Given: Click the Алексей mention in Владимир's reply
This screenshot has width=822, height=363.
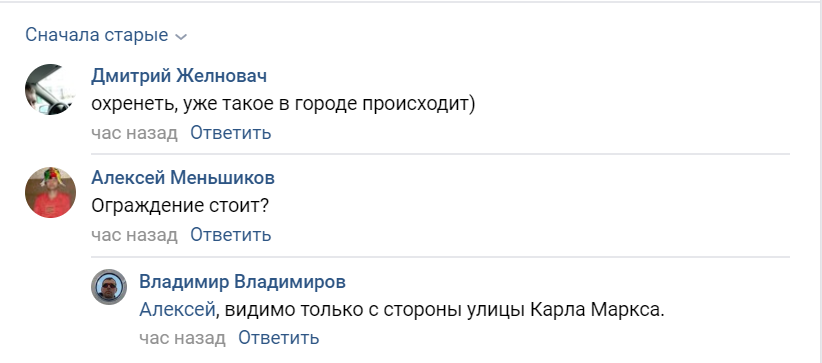Looking at the screenshot, I should coord(177,310).
